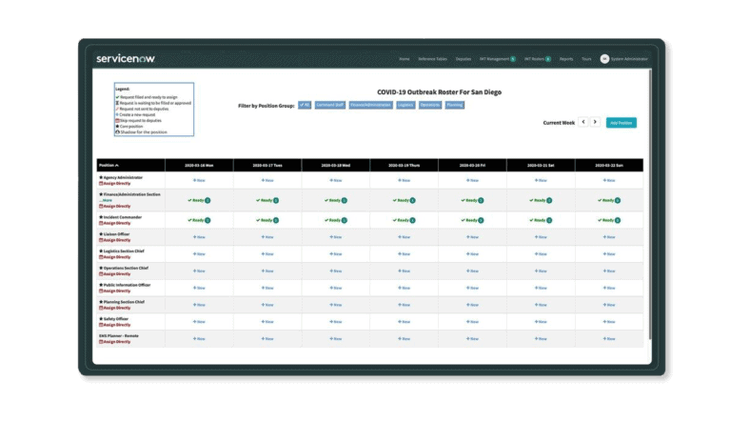This screenshot has height=422, width=750.
Task: Click Assign Directly under Finance/Administration Section
Action: click(115, 206)
